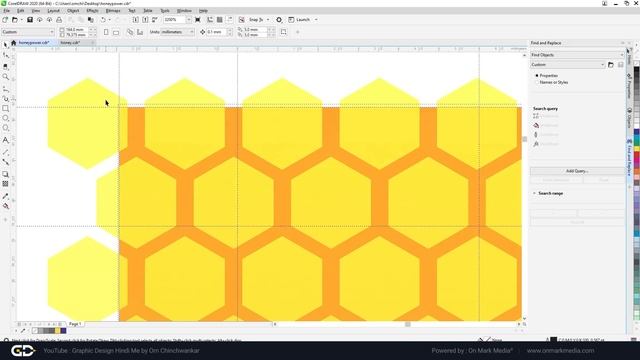Select the Connector tool
Screen dimensions: 640x360
pyautogui.click(x=5, y=162)
